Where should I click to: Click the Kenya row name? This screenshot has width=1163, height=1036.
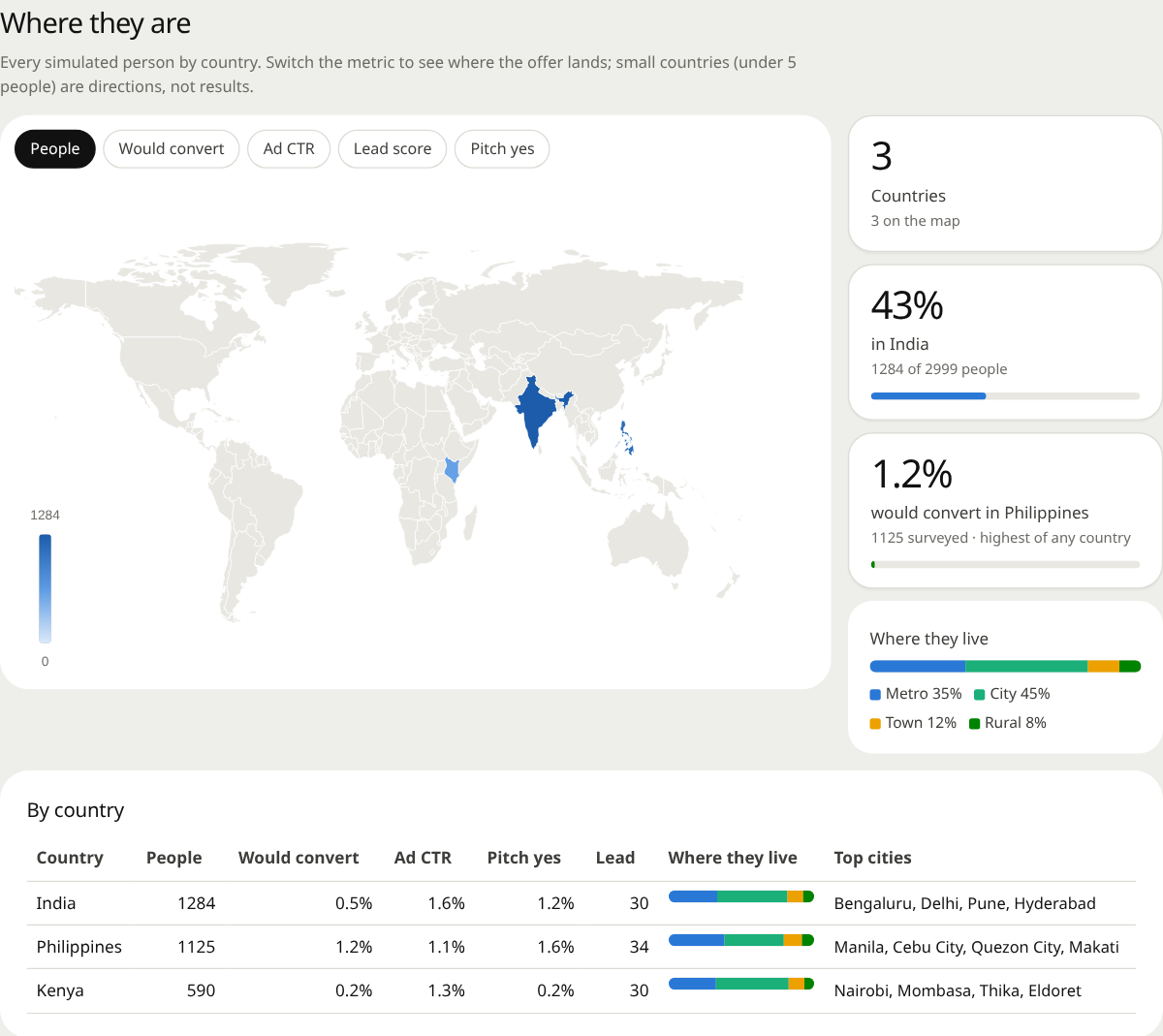tap(60, 990)
